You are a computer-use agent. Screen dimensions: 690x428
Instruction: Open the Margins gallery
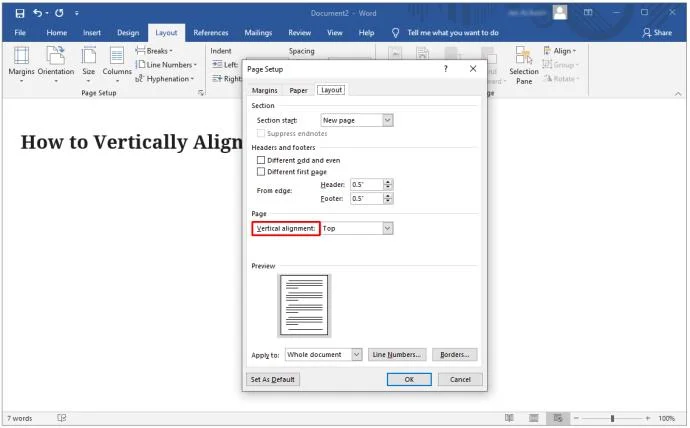(21, 65)
